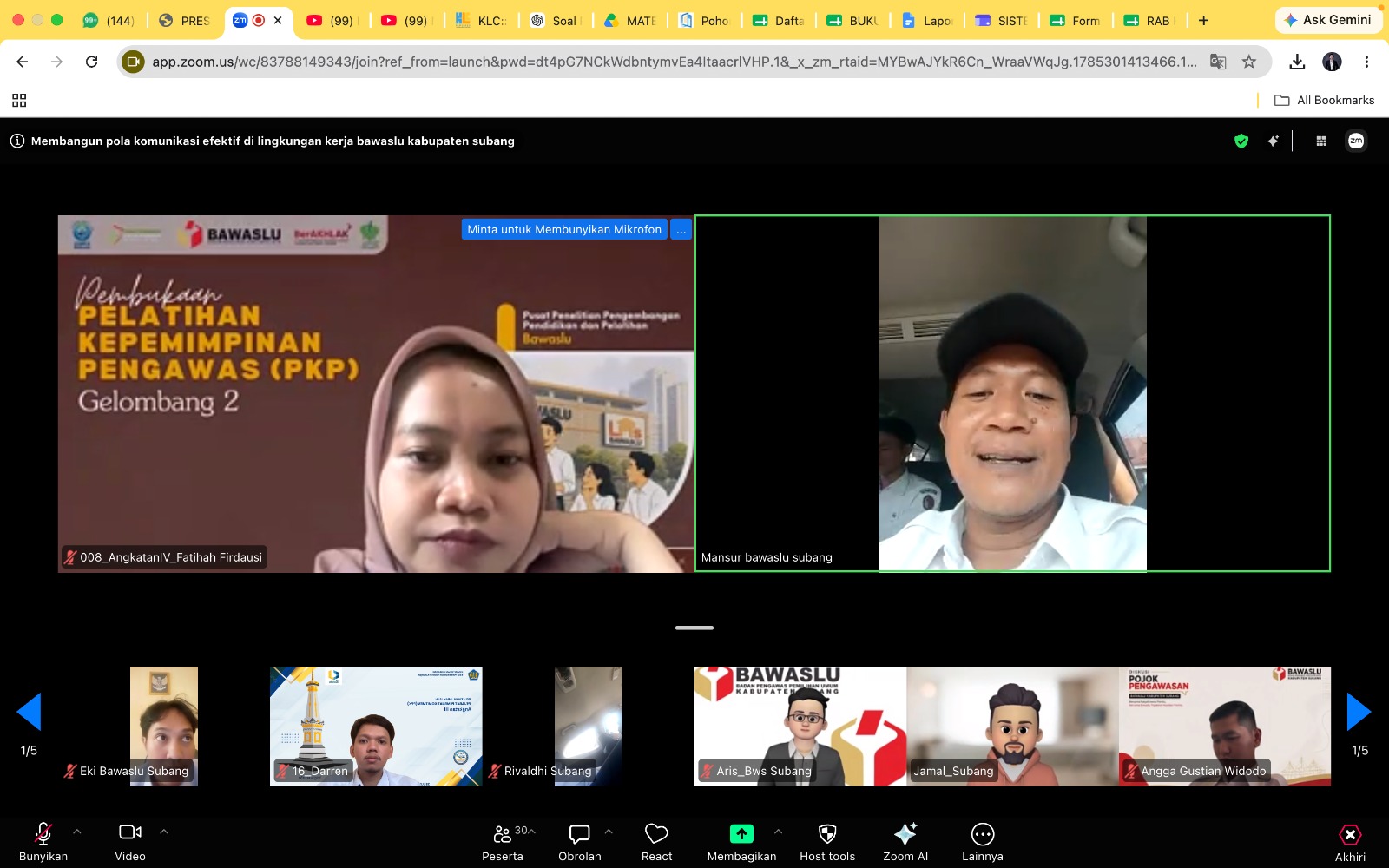This screenshot has height=868, width=1389.
Task: Switch to the SISTE browser tab
Action: click(x=1003, y=20)
